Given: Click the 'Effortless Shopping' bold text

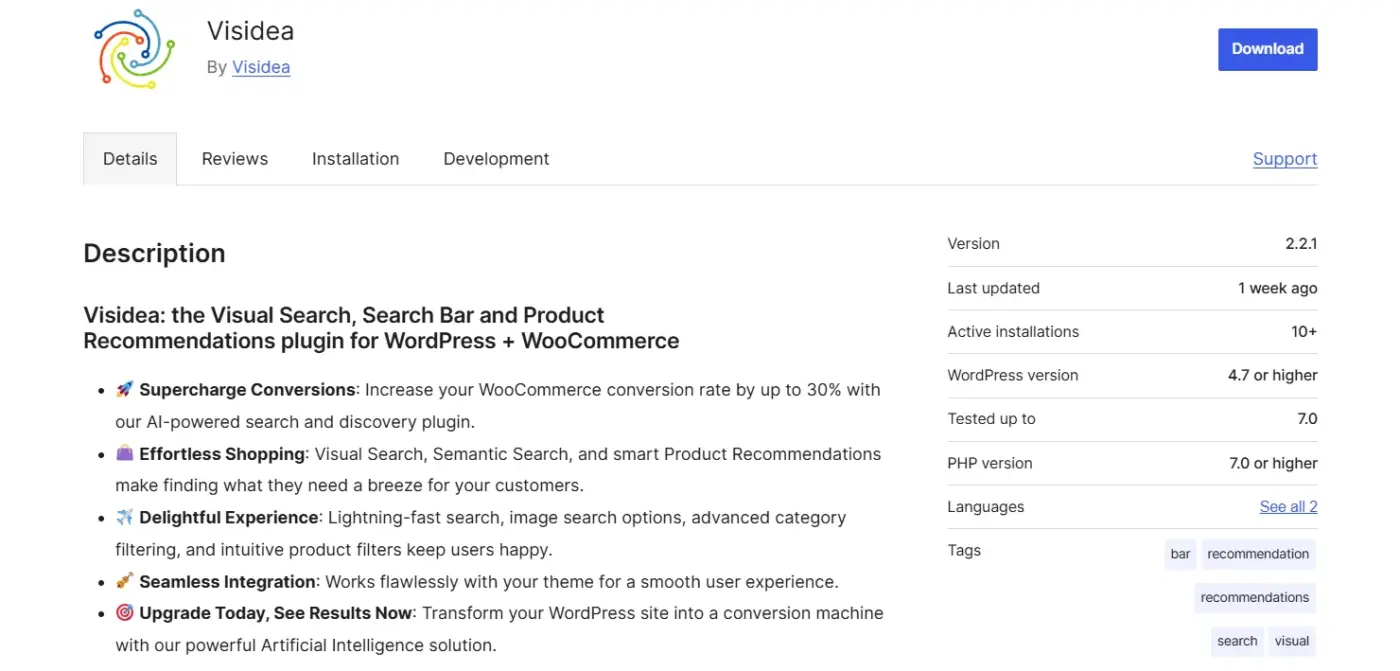Looking at the screenshot, I should point(222,454).
